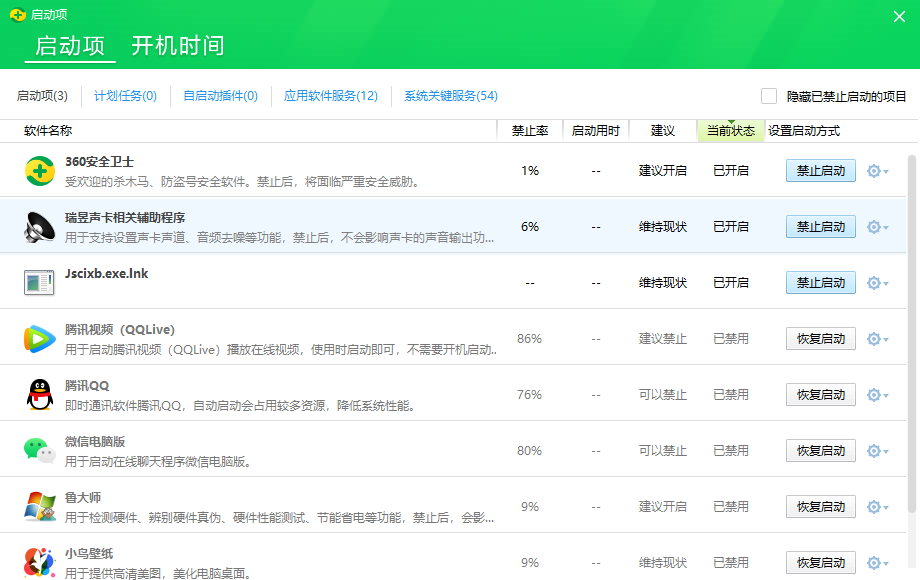
Task: Click the Jscixb.exe.lnk program icon
Action: coord(39,282)
